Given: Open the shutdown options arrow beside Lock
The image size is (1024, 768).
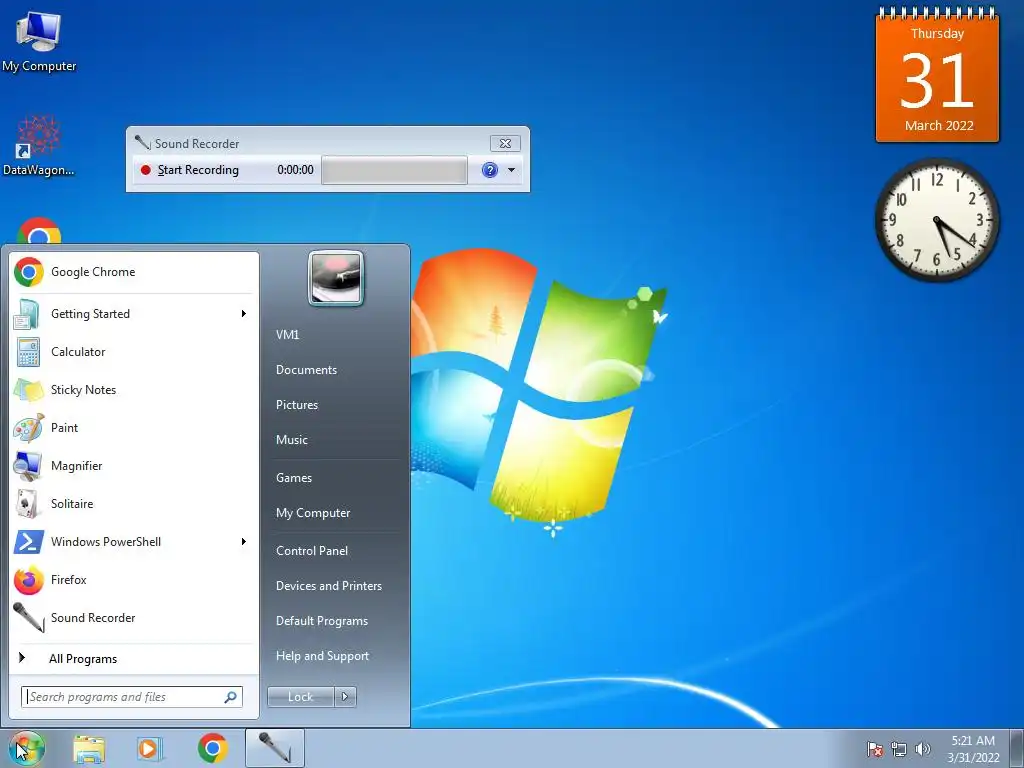Looking at the screenshot, I should pos(345,697).
